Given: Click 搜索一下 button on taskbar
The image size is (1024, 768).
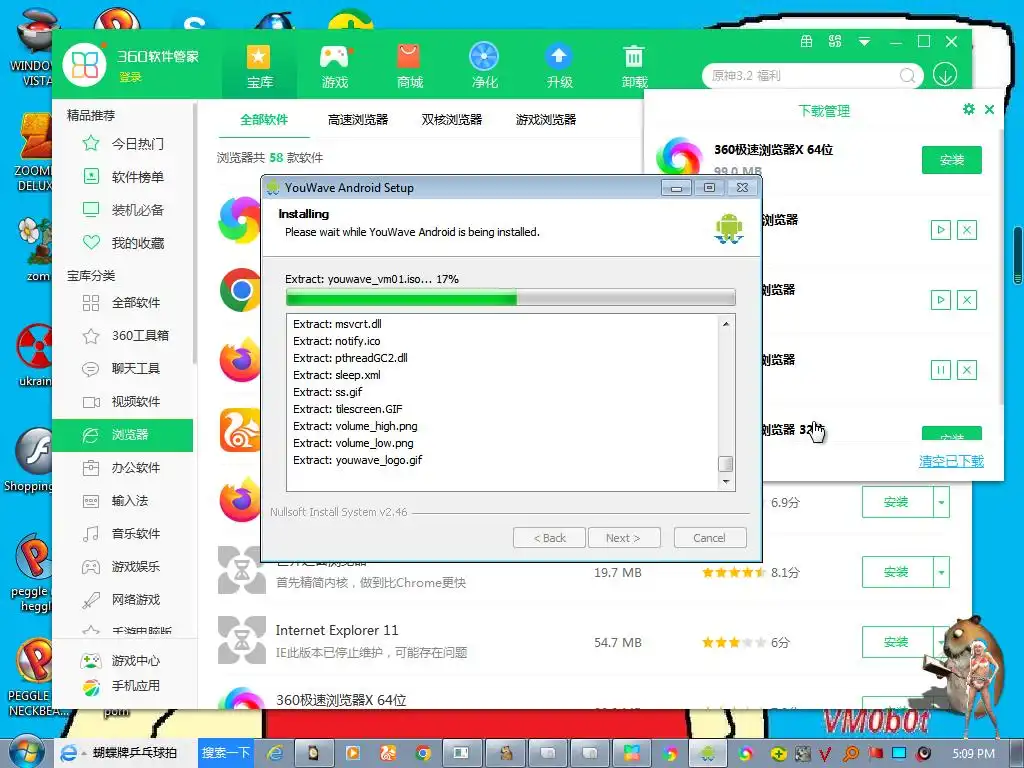Looking at the screenshot, I should click(226, 753).
